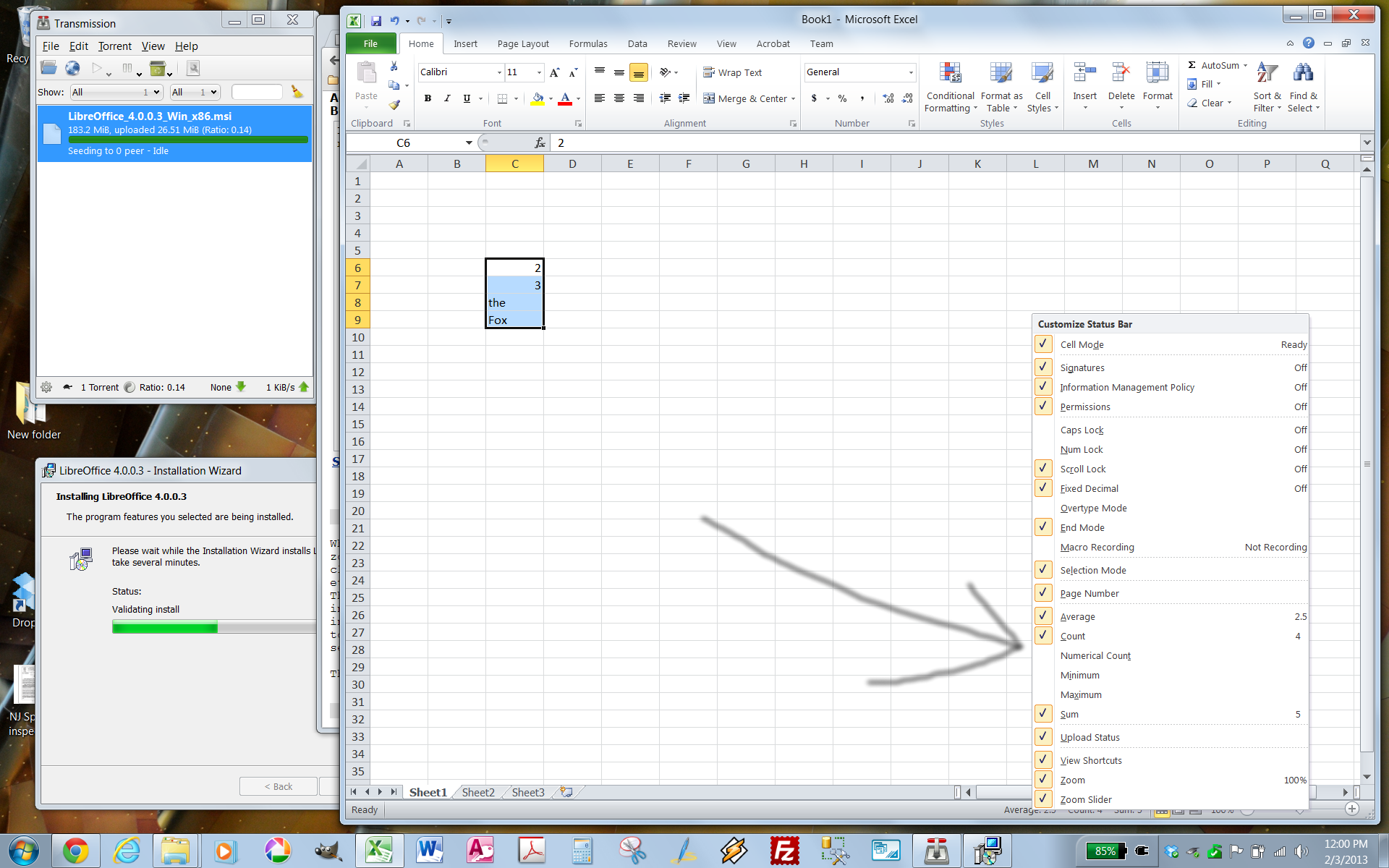Screen dimensions: 1389x868
Task: Click the Italic formatting button
Action: pyautogui.click(x=447, y=98)
